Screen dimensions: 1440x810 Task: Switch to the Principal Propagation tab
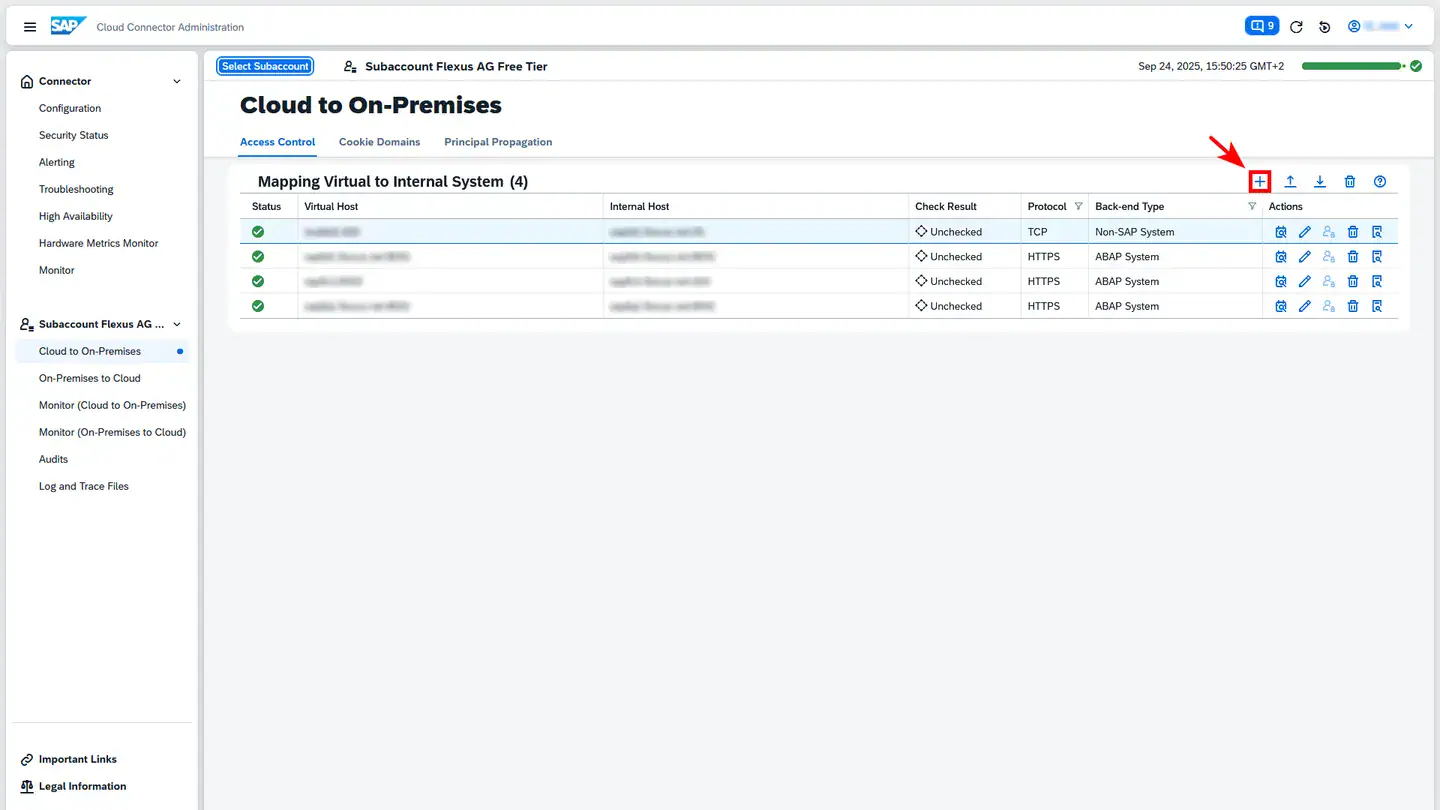(x=498, y=142)
